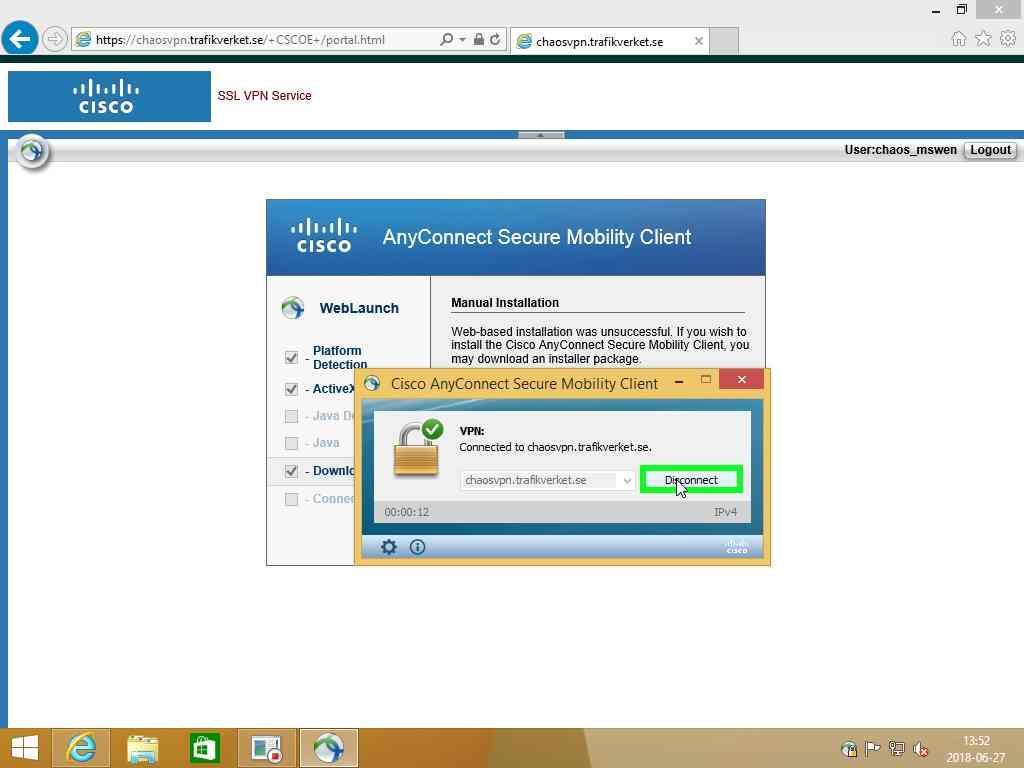Click the browser Home icon
The height and width of the screenshot is (768, 1024).
(x=959, y=39)
